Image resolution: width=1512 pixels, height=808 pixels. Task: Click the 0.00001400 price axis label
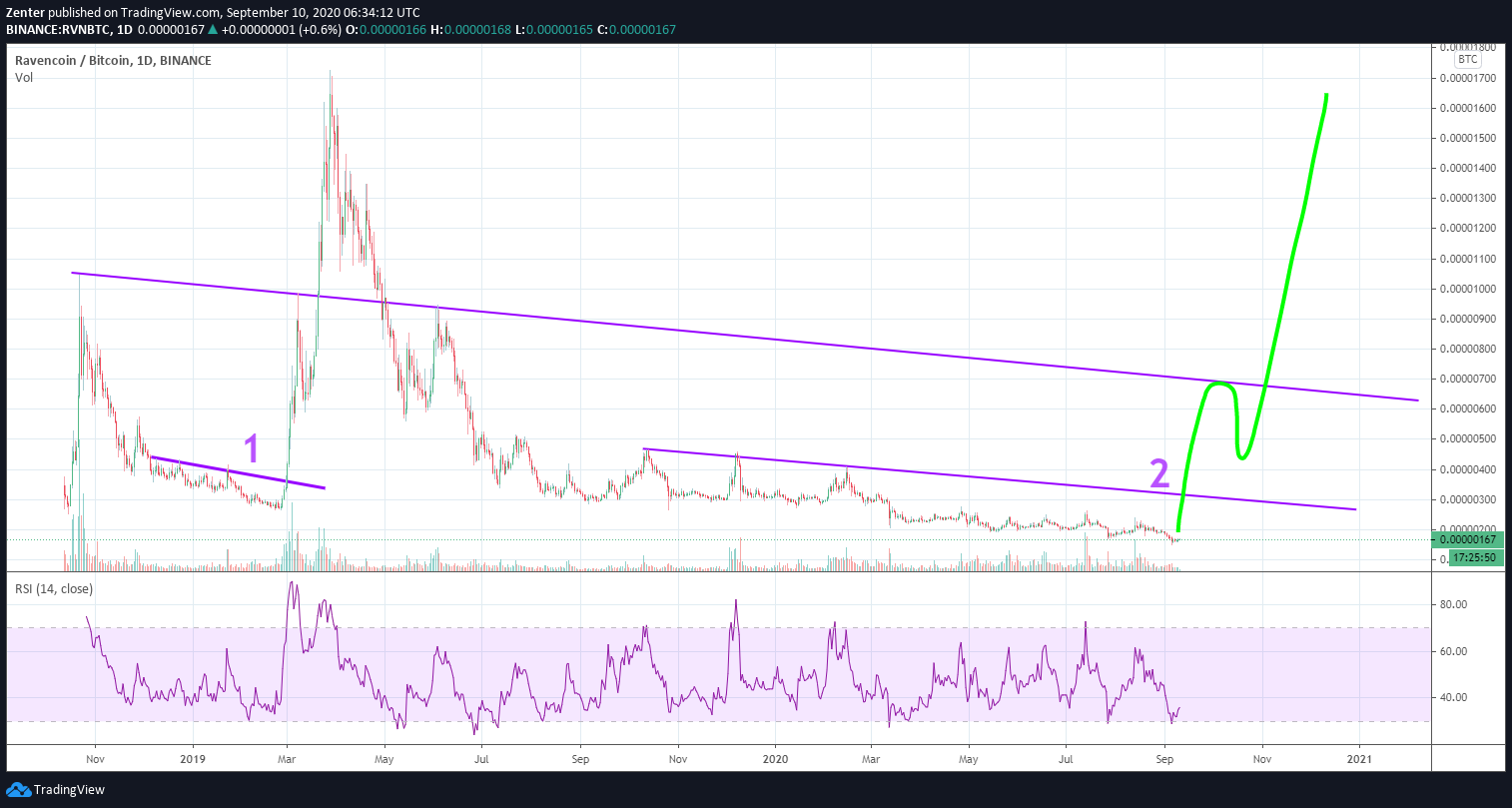click(1467, 168)
